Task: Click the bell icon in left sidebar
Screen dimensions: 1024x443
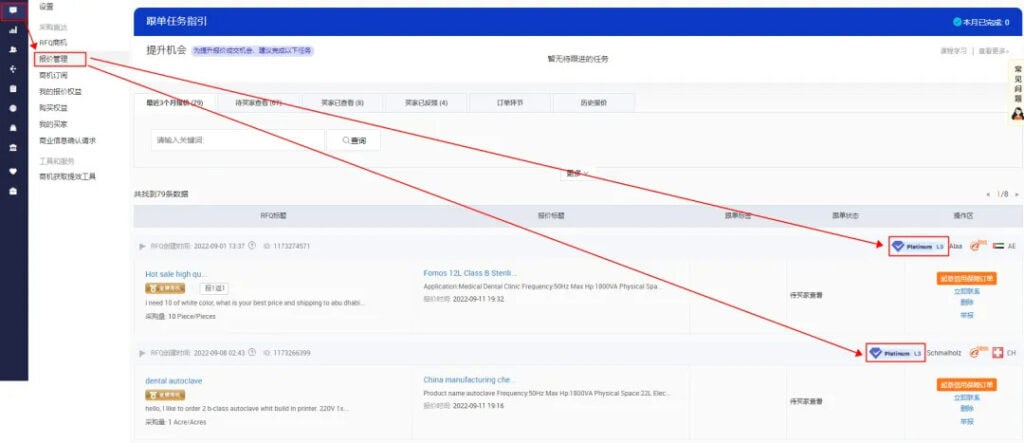Action: coord(13,128)
